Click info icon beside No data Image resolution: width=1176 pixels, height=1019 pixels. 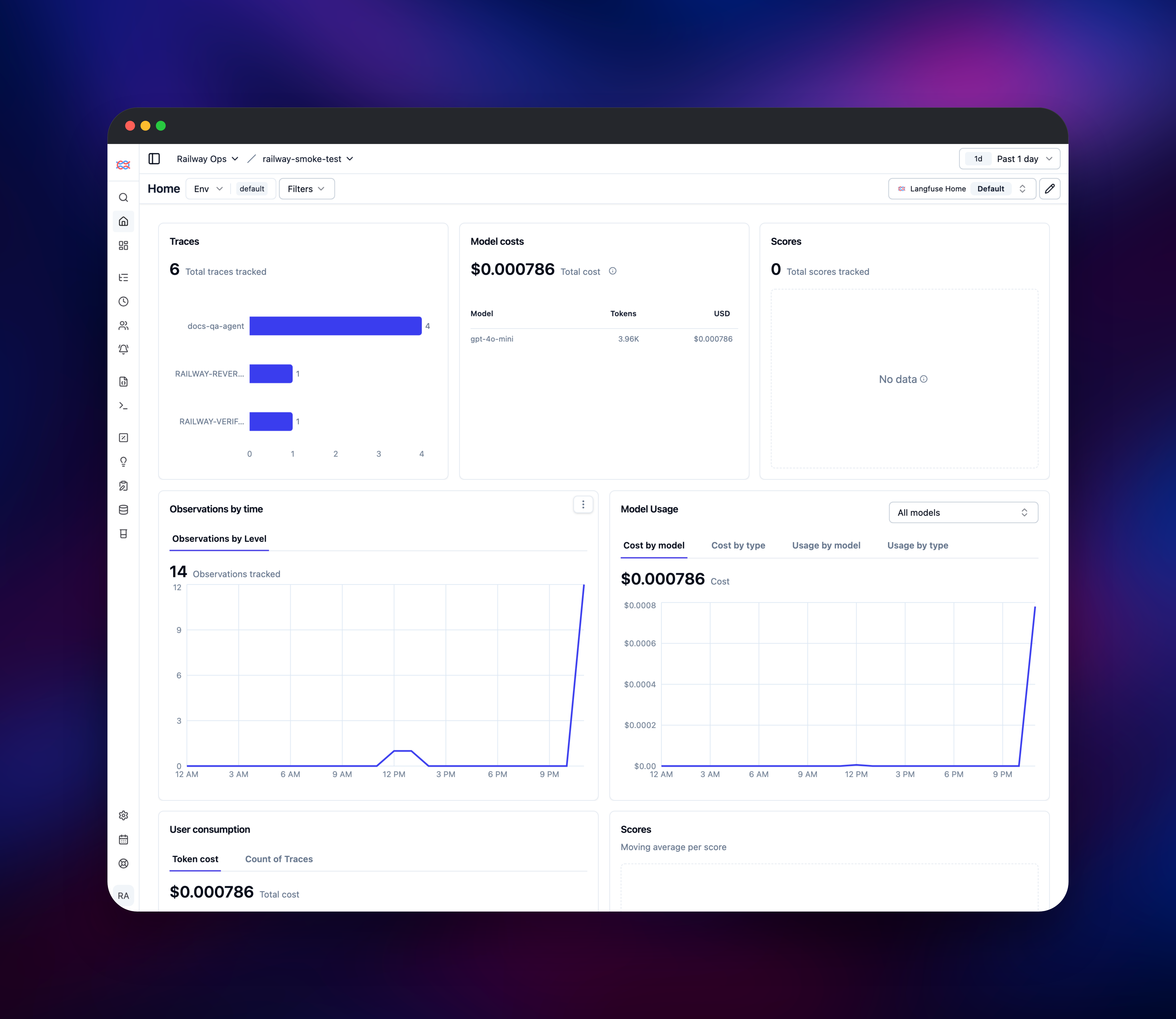click(x=924, y=379)
